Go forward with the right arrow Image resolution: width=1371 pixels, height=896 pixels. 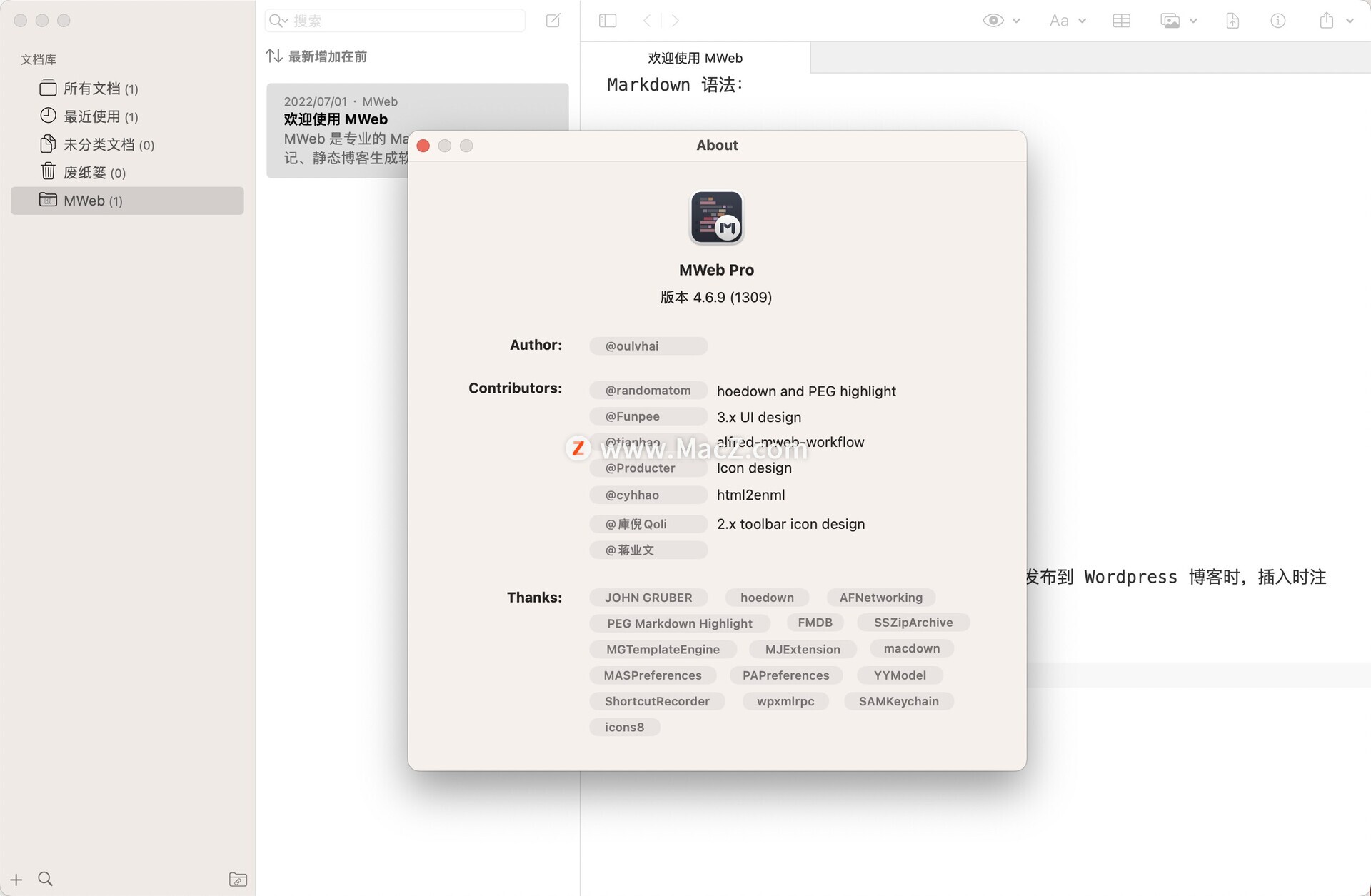pos(676,21)
